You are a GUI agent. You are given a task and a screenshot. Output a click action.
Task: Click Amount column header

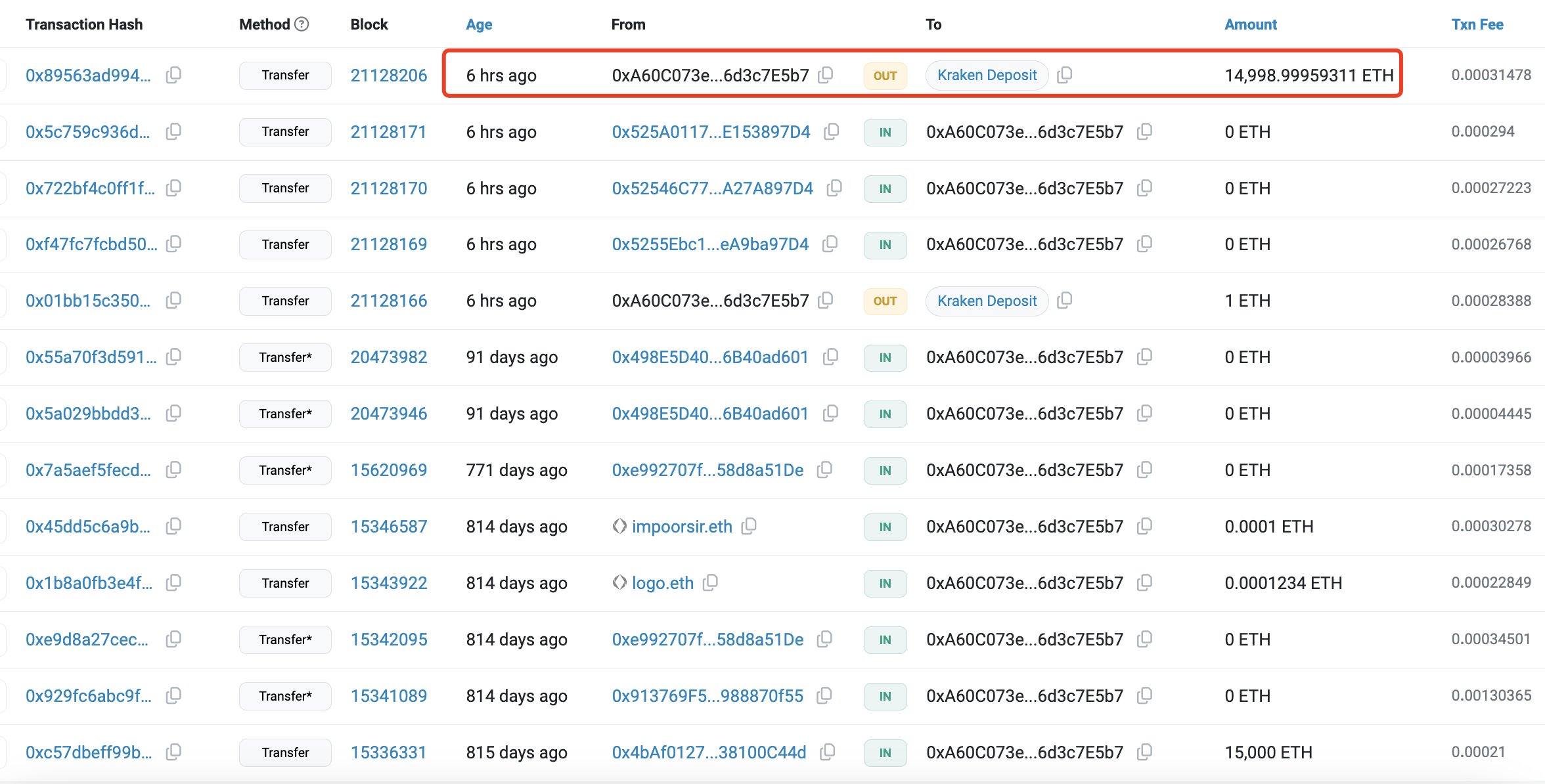[1250, 24]
